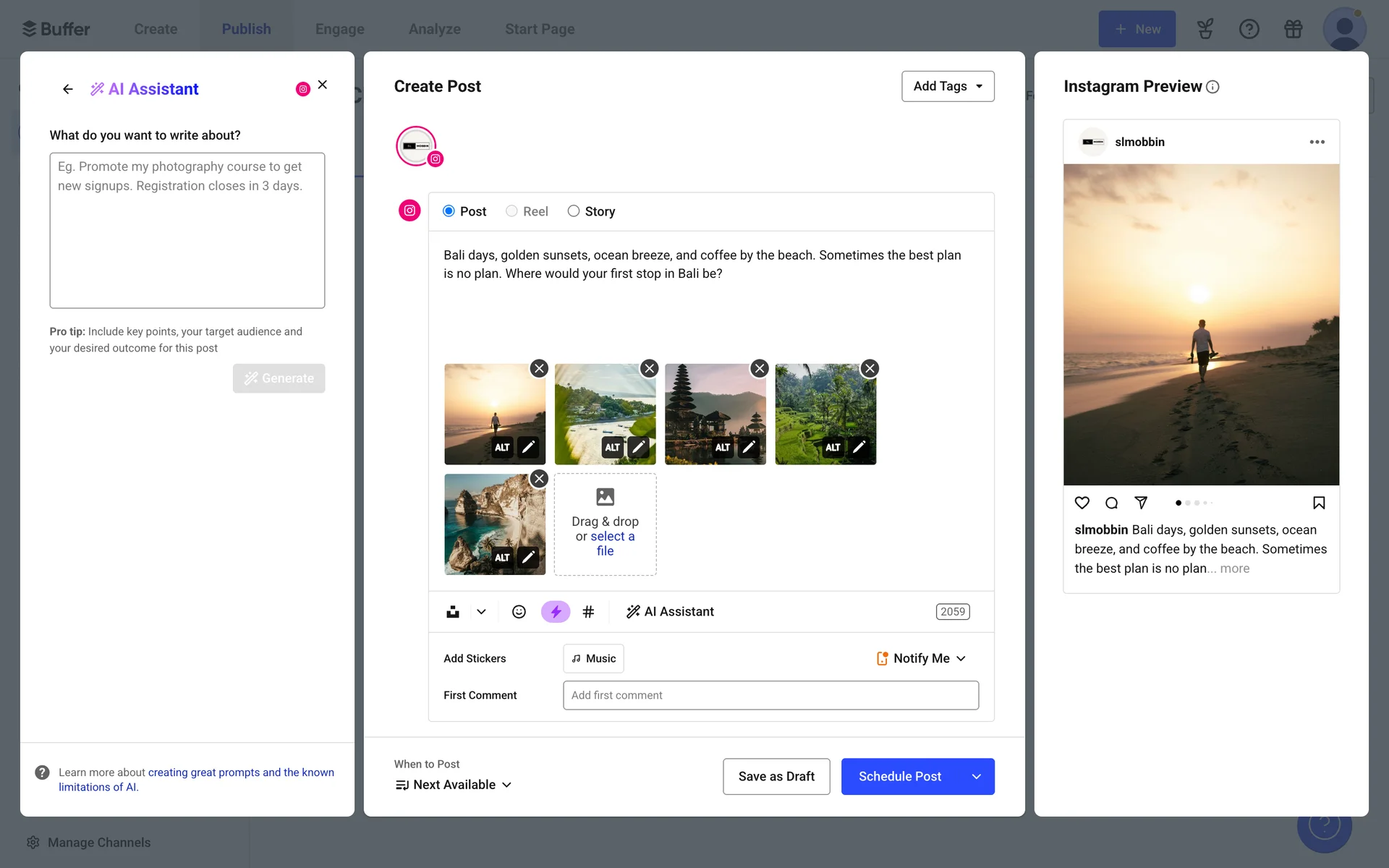Go back with AI Assistant arrow
Screen dimensions: 1389x868
tap(68, 89)
